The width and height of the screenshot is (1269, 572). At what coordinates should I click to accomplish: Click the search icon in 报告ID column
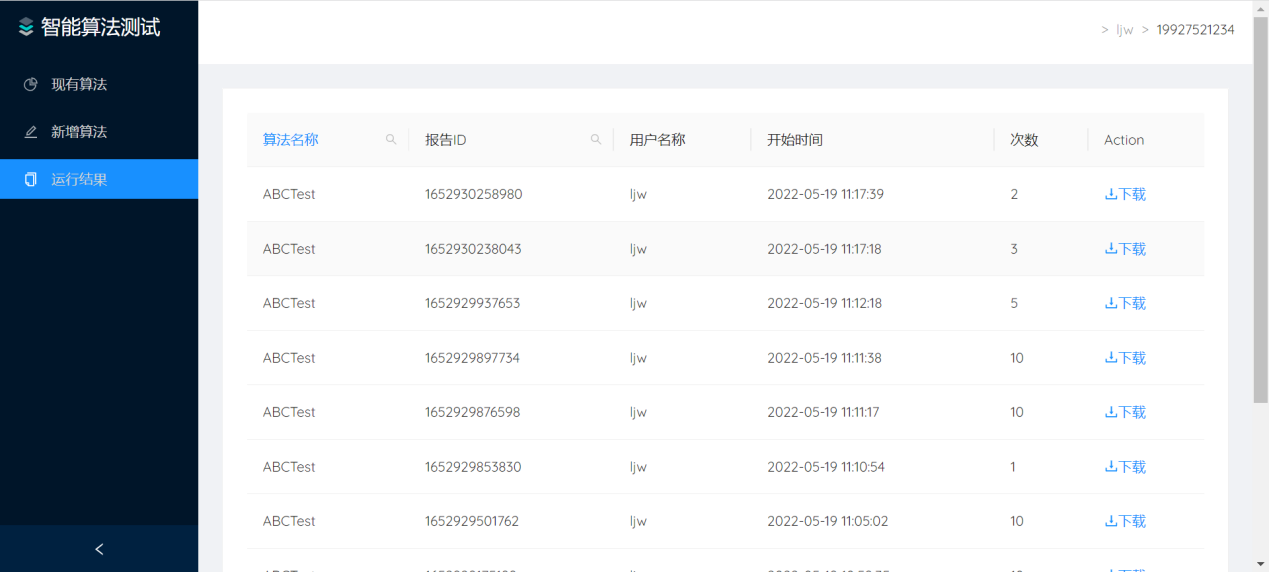(596, 140)
